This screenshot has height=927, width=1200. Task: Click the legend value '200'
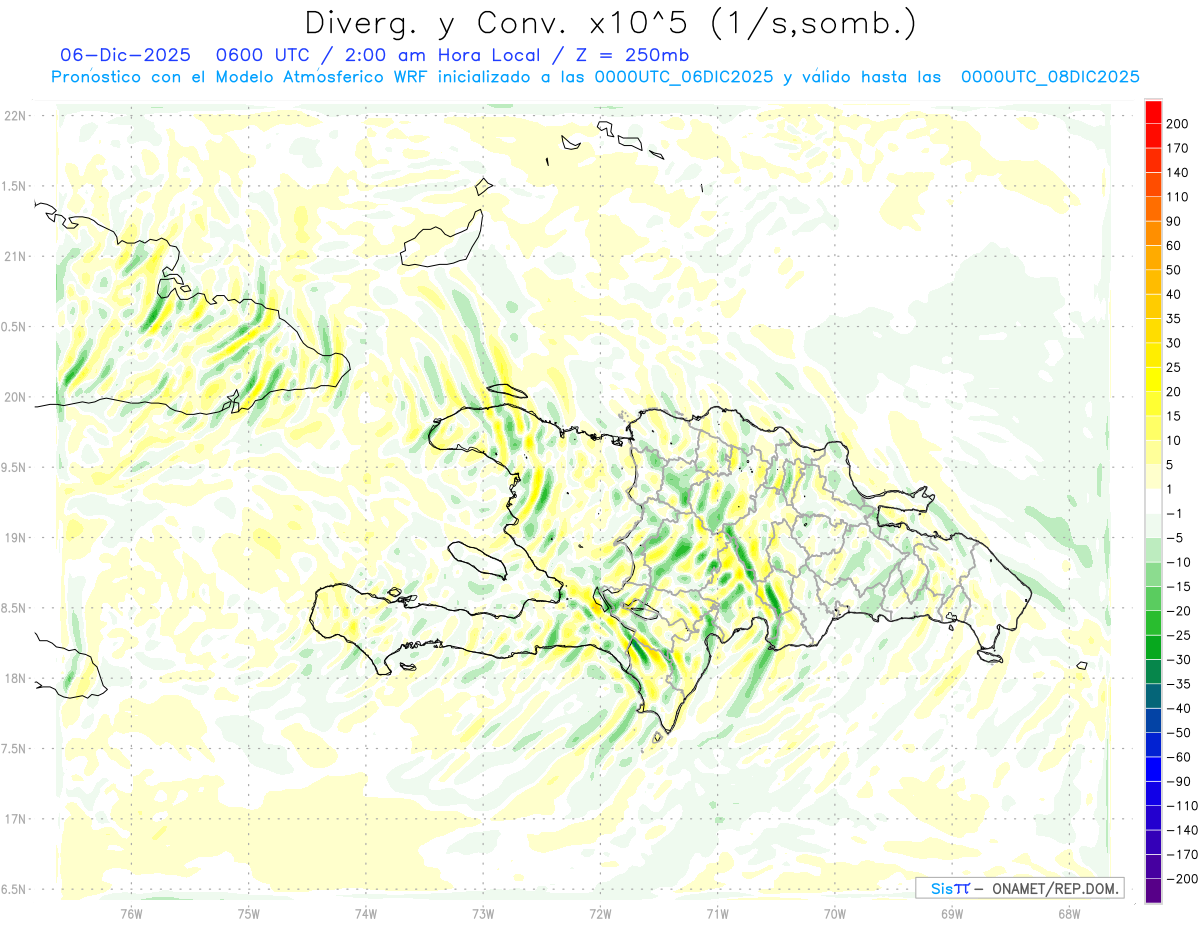point(1178,123)
